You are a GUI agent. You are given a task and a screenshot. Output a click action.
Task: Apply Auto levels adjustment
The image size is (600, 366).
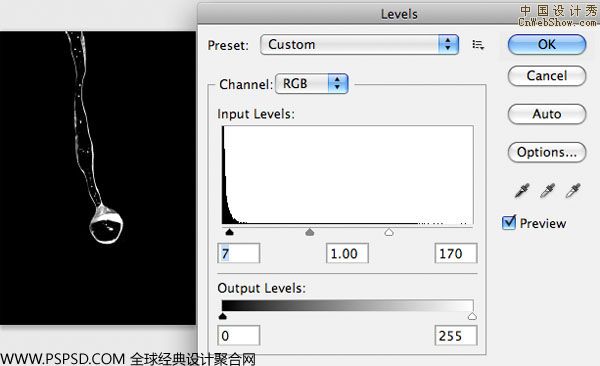547,114
